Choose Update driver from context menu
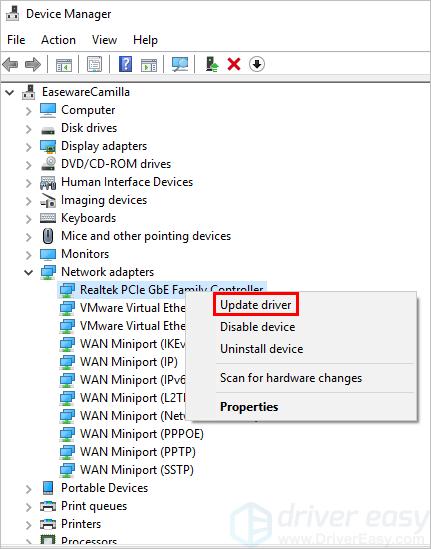This screenshot has height=549, width=431. 256,305
